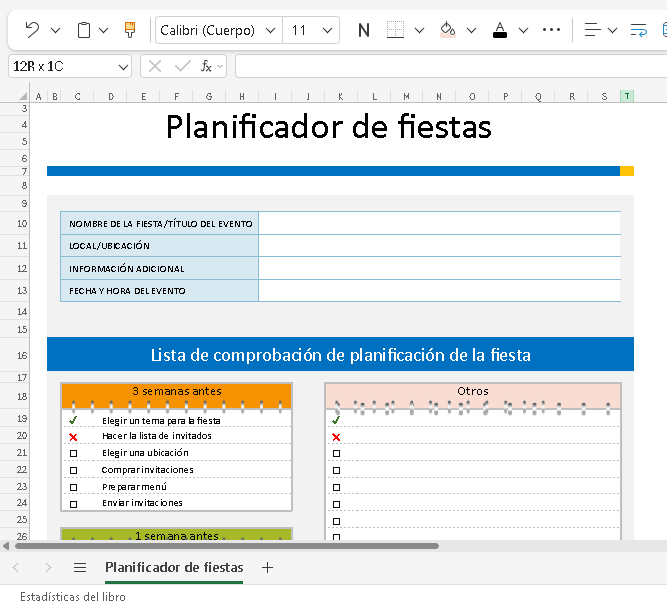Open the all sheets list menu
Viewport: 667px width, 607px height.
tap(80, 567)
